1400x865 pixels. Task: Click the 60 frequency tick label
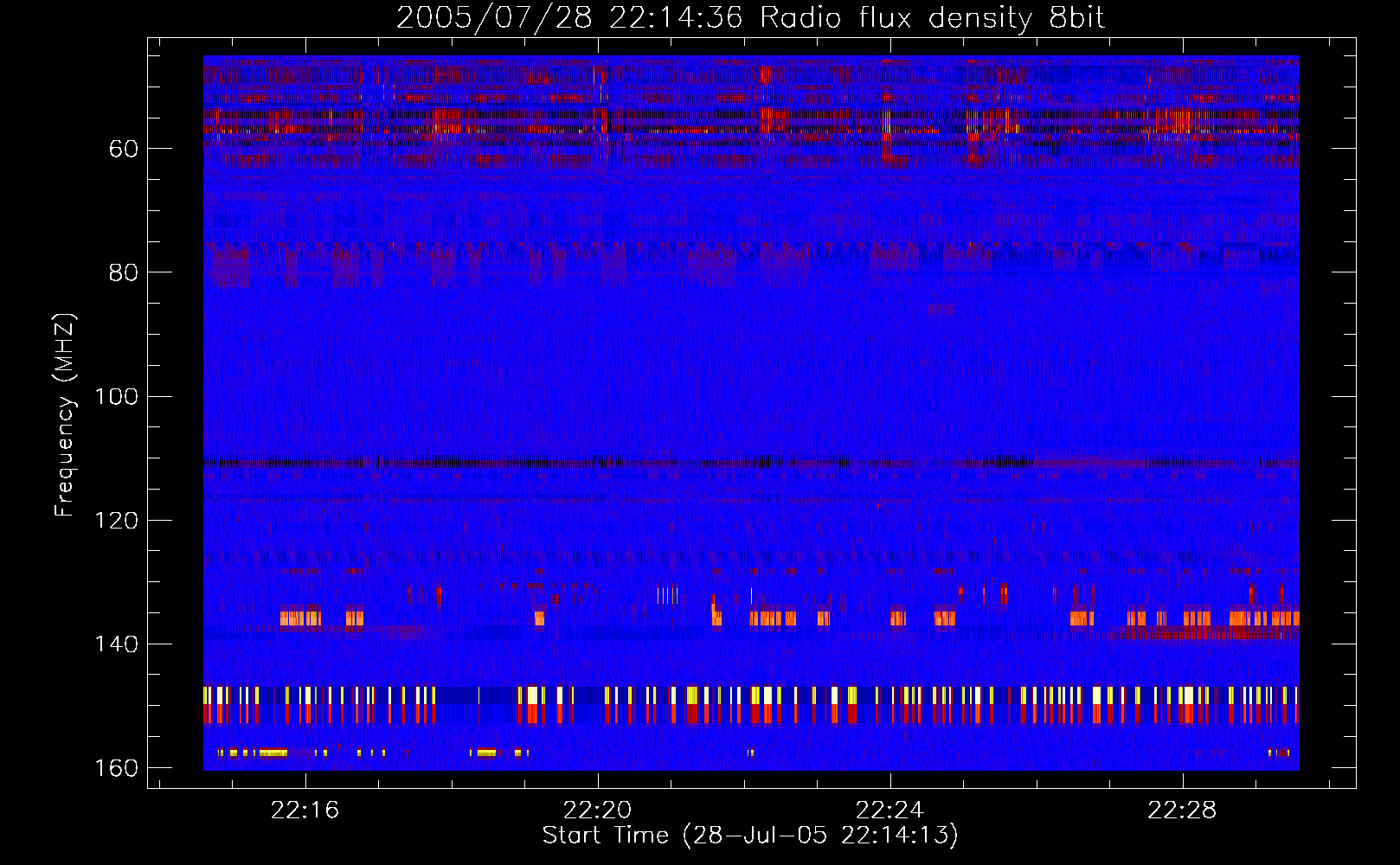point(124,149)
